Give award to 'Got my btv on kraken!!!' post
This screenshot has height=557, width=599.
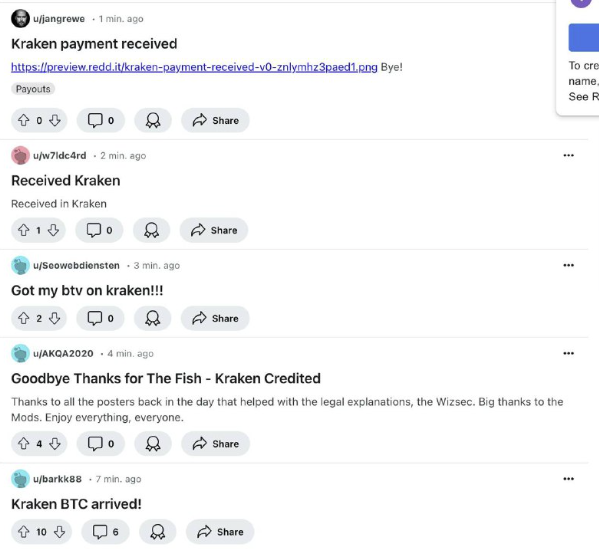152,318
